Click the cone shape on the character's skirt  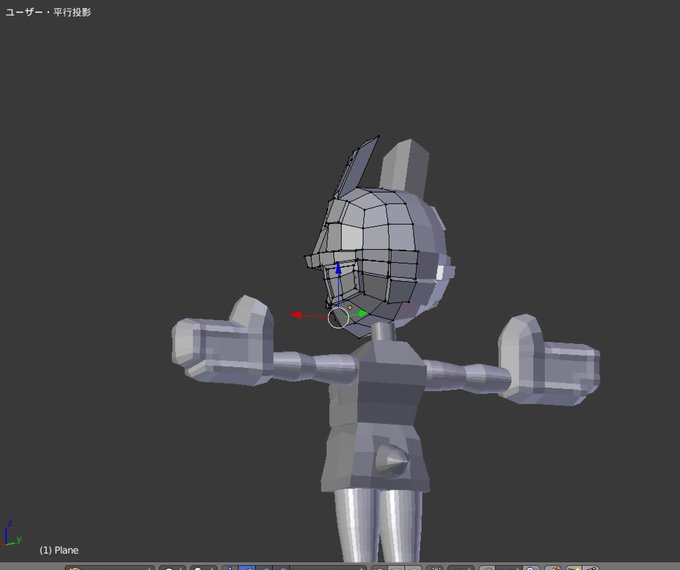coord(391,462)
